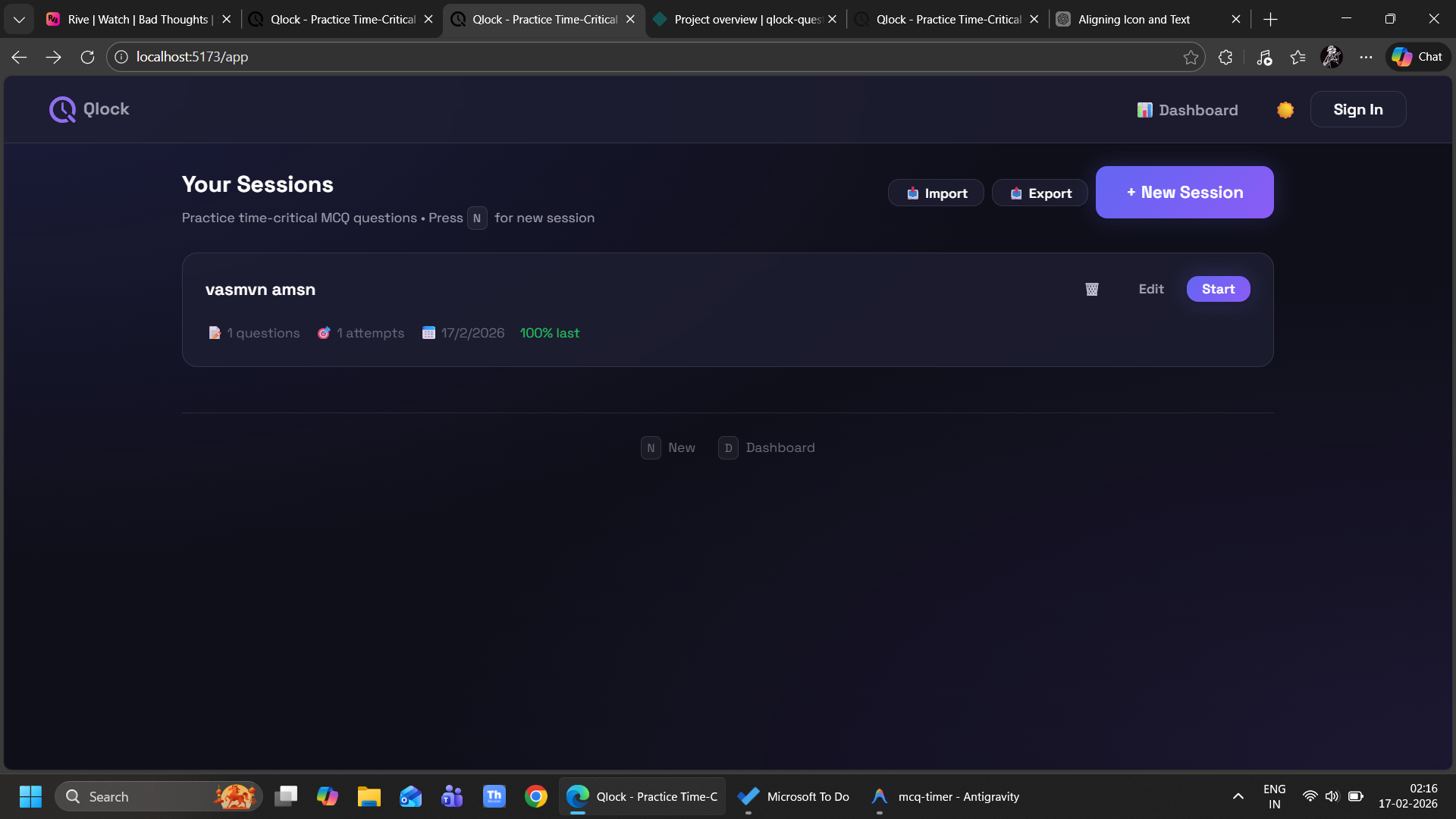
Task: Open volume control in system tray
Action: [1332, 796]
